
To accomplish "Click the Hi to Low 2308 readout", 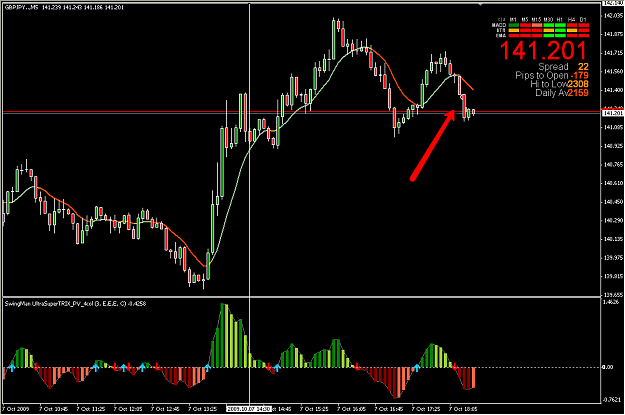I will click(559, 84).
